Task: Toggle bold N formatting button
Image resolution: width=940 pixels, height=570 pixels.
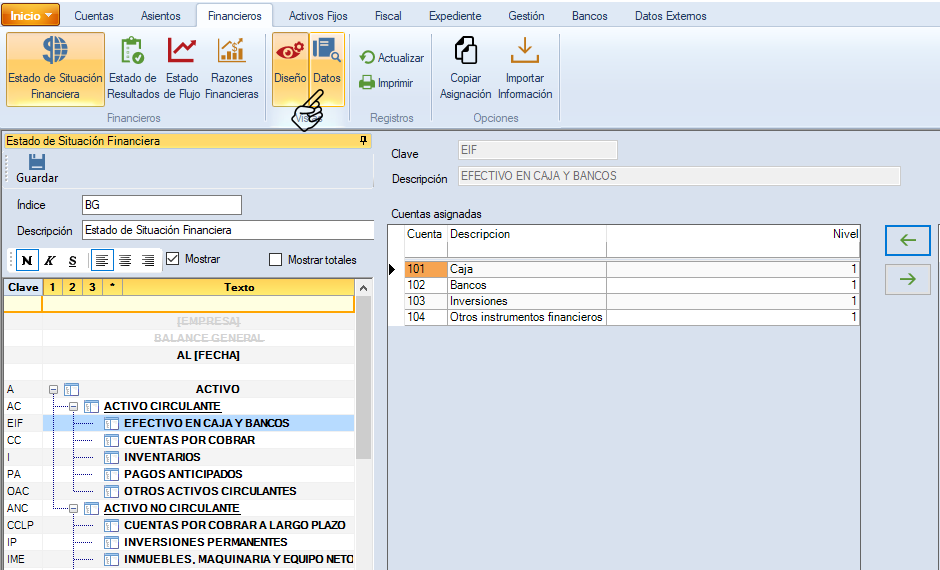Action: [x=26, y=260]
